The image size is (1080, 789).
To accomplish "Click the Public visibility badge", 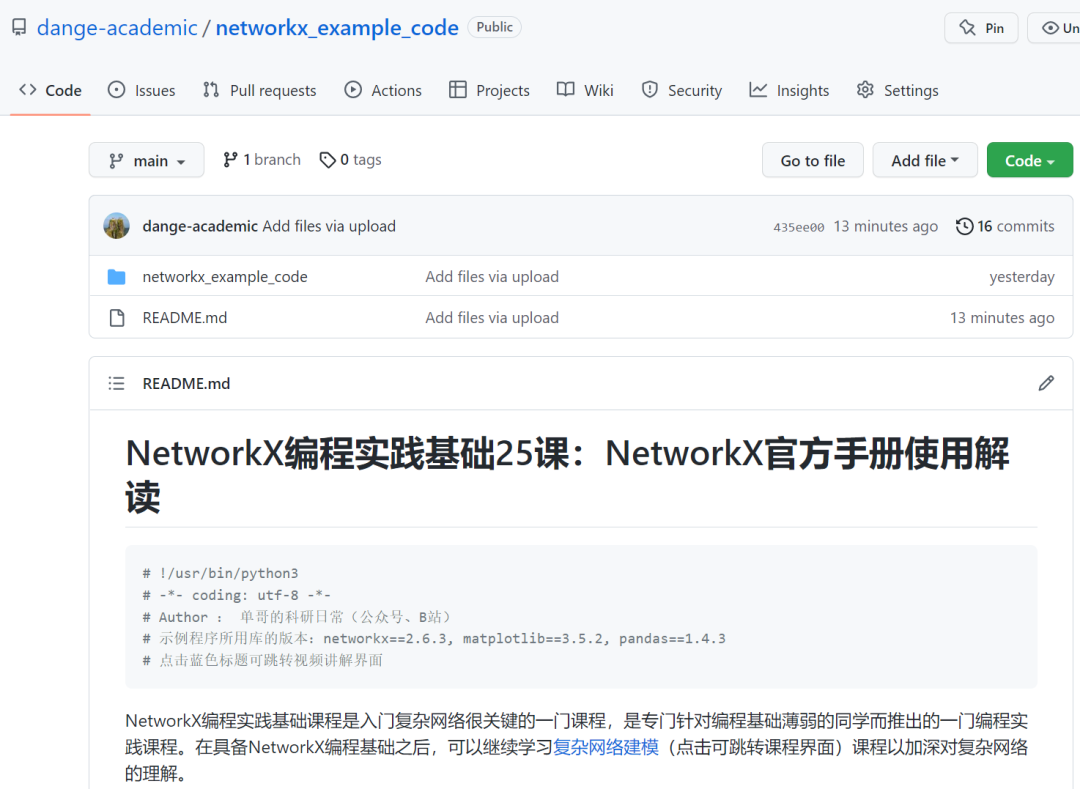I will point(495,27).
